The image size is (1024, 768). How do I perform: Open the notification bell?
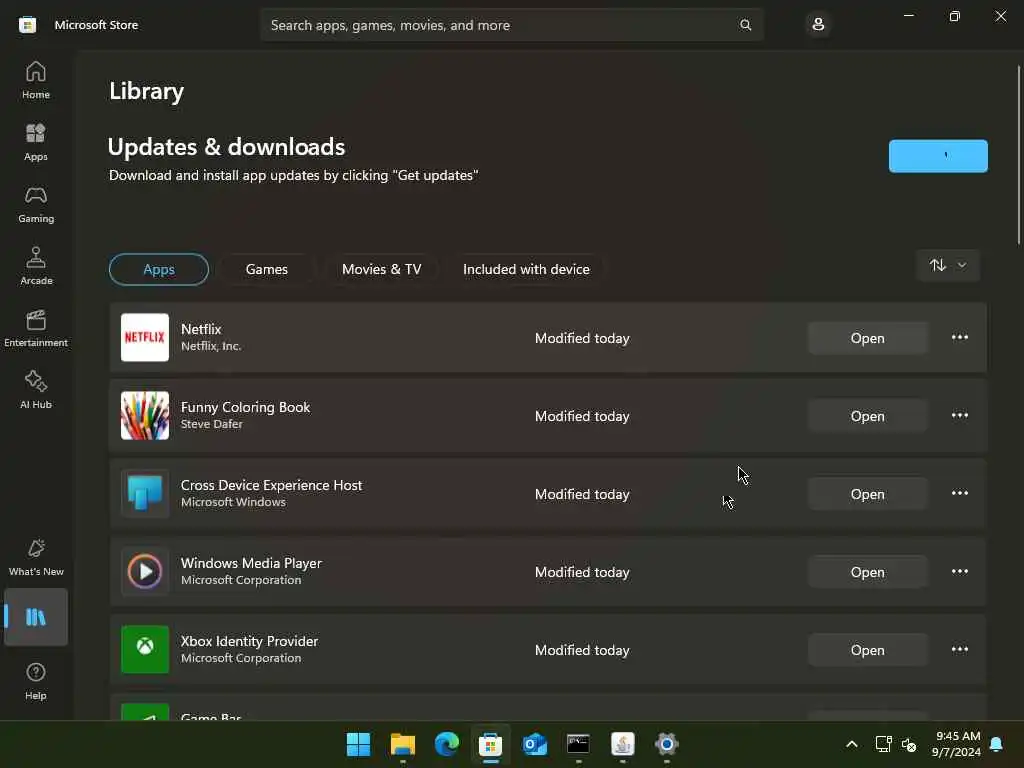(x=997, y=744)
